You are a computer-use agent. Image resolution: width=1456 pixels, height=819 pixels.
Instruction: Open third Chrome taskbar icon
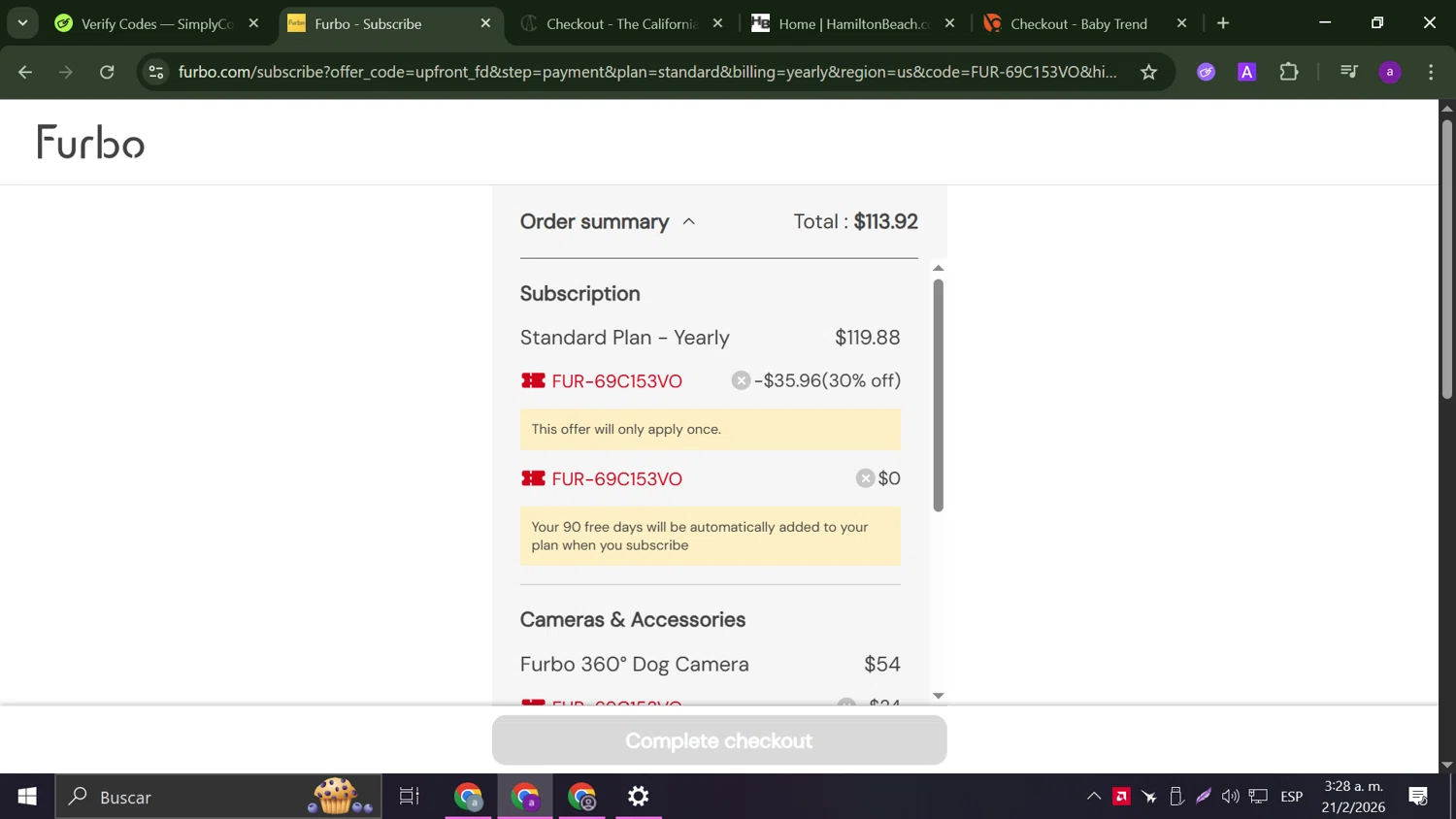click(x=582, y=797)
